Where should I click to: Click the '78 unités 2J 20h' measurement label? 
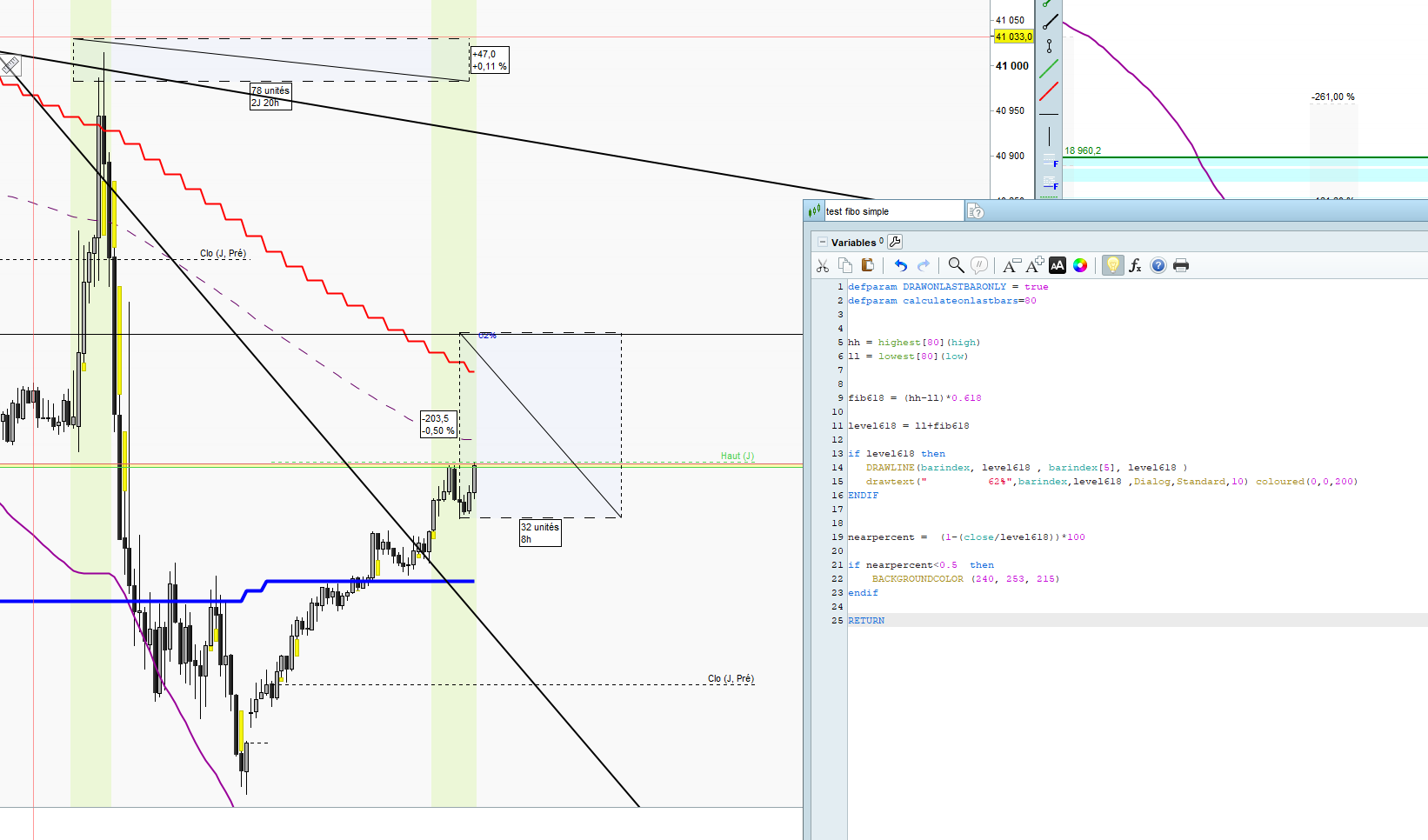[x=270, y=97]
